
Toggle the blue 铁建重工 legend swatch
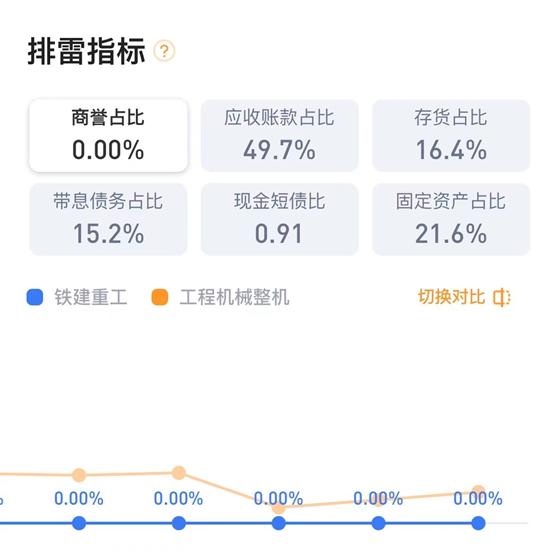(35, 297)
